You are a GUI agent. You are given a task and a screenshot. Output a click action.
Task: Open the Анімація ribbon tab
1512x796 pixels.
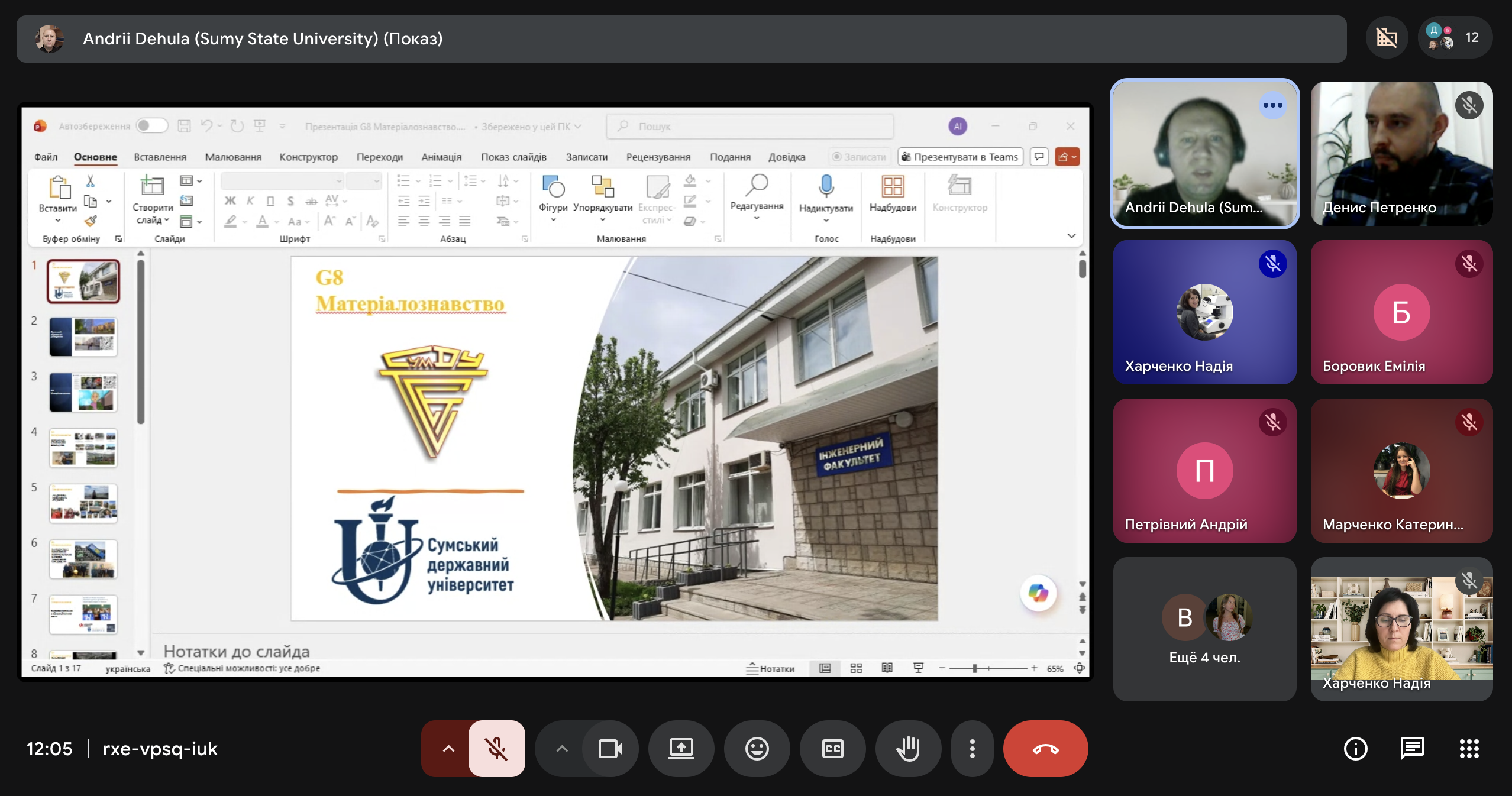[x=441, y=157]
